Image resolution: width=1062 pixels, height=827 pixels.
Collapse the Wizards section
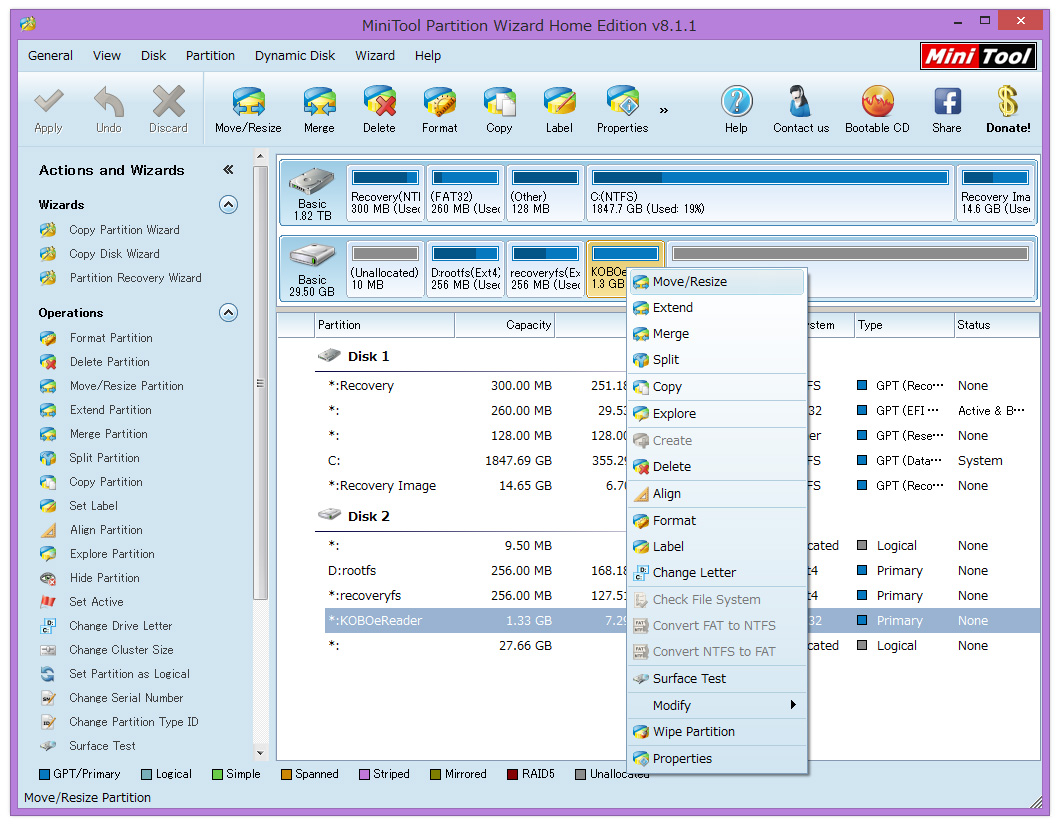pos(228,205)
